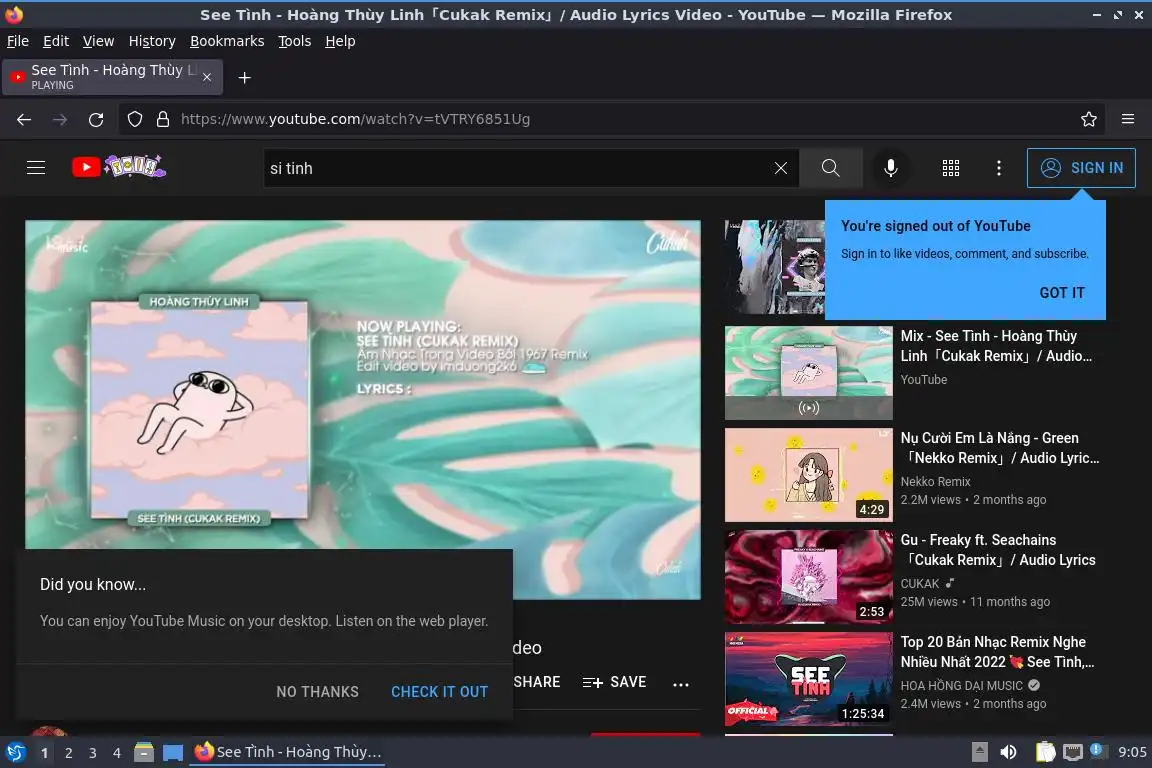Open Firefox application menu
The height and width of the screenshot is (768, 1152).
click(1128, 119)
